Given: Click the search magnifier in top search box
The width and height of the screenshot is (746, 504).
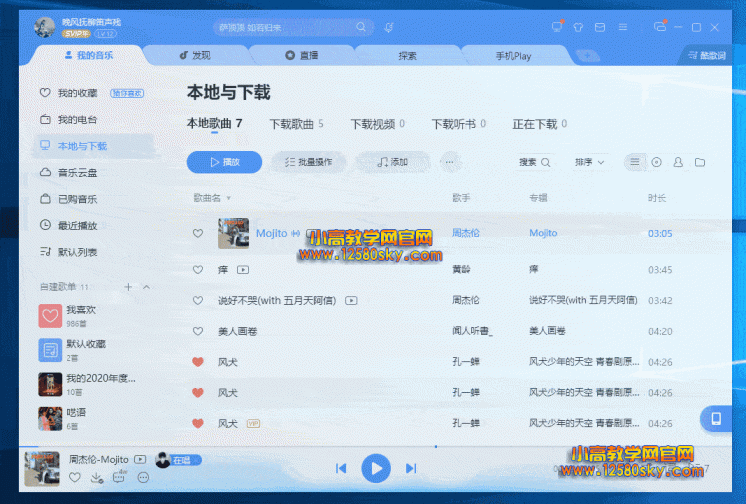Looking at the screenshot, I should [x=361, y=27].
